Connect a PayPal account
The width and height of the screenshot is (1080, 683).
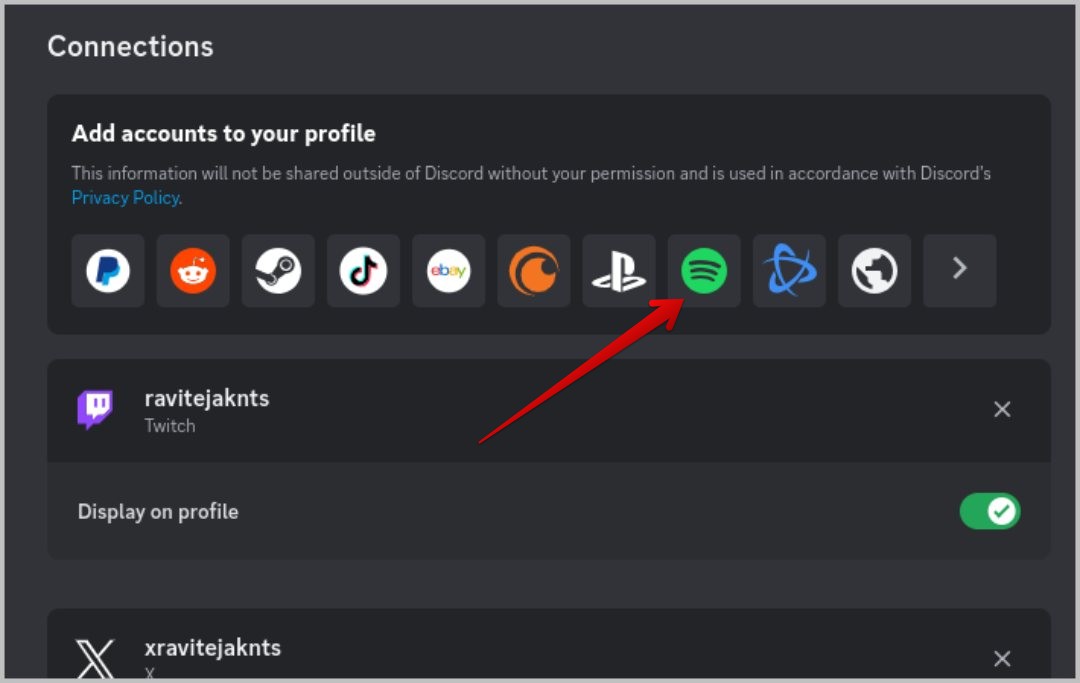108,271
